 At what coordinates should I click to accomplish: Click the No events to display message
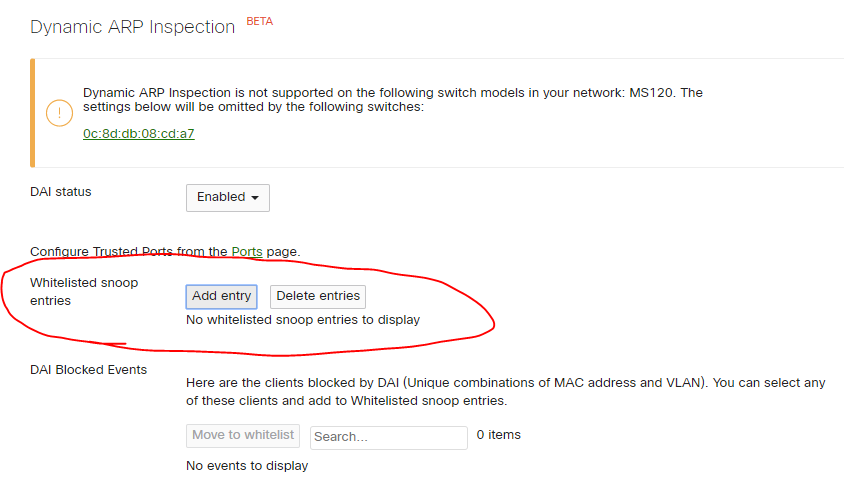pyautogui.click(x=247, y=466)
